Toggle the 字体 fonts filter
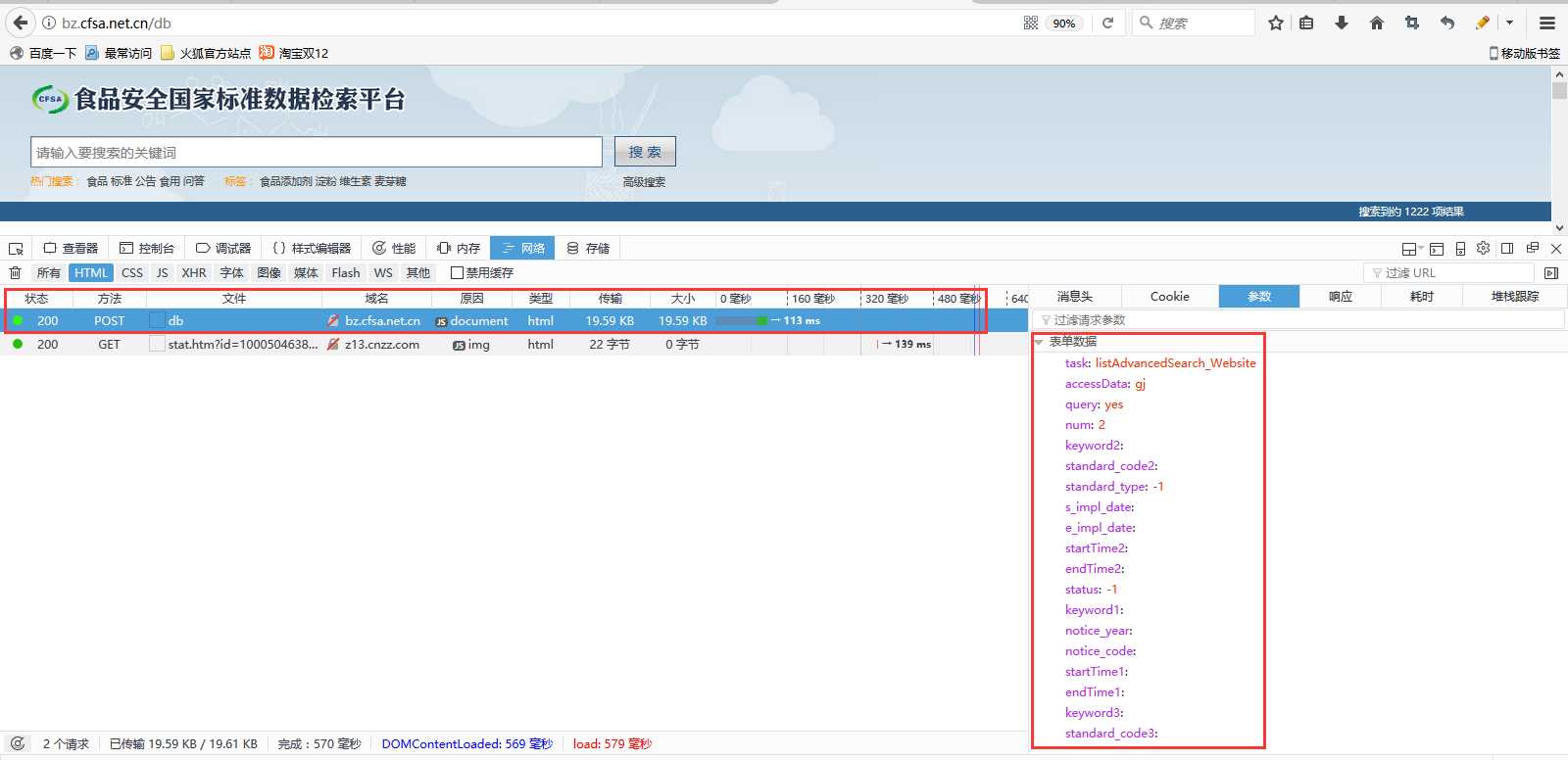Screen dimensions: 1568x760 (231, 273)
